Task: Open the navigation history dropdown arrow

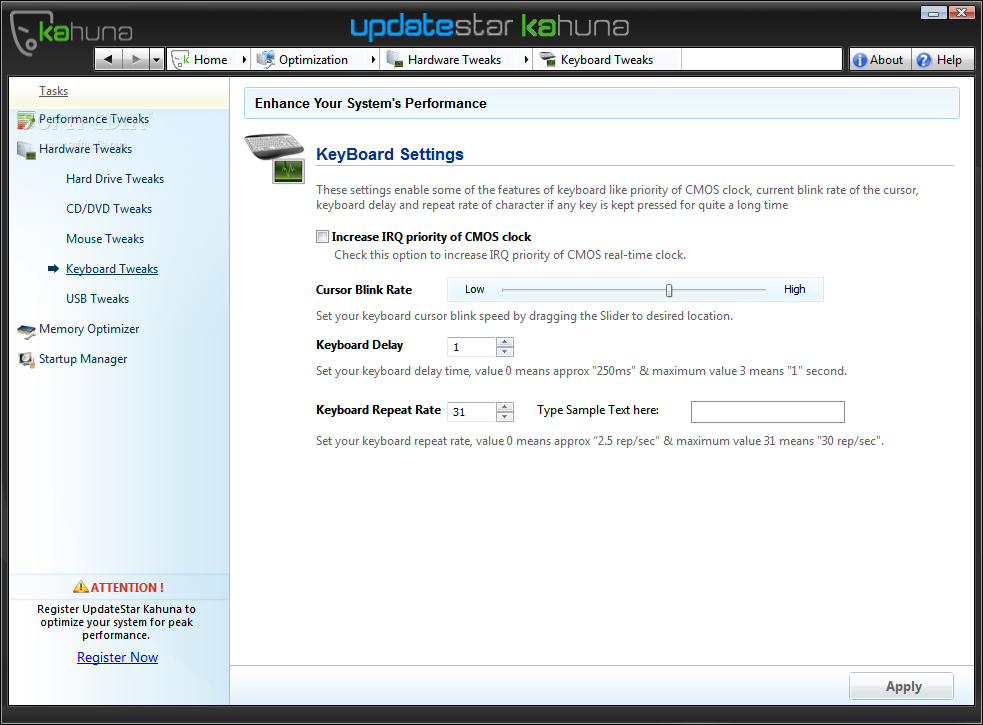Action: click(x=157, y=60)
